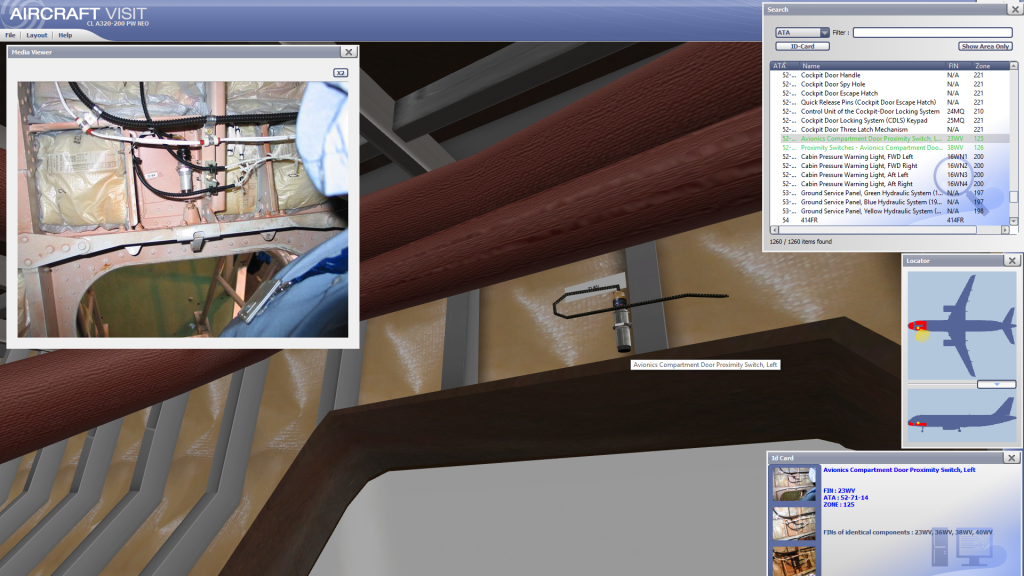
Task: Sort results by the Name column header
Action: (x=872, y=66)
